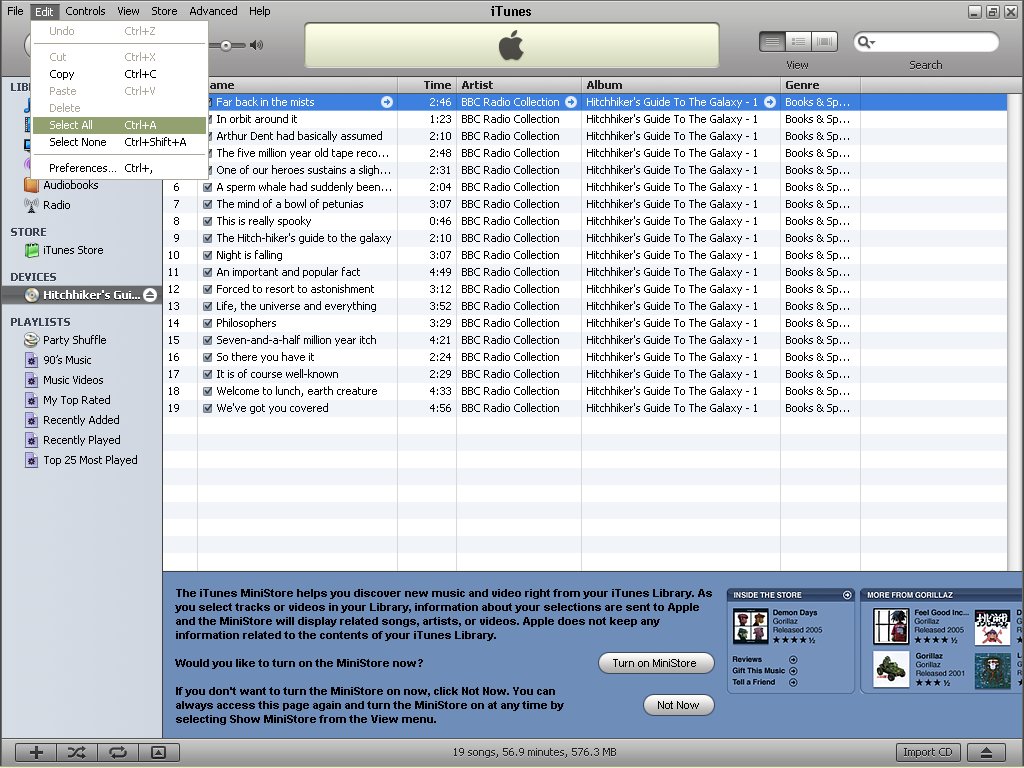Click the add playlist plus button
1024x768 pixels.
pyautogui.click(x=36, y=752)
